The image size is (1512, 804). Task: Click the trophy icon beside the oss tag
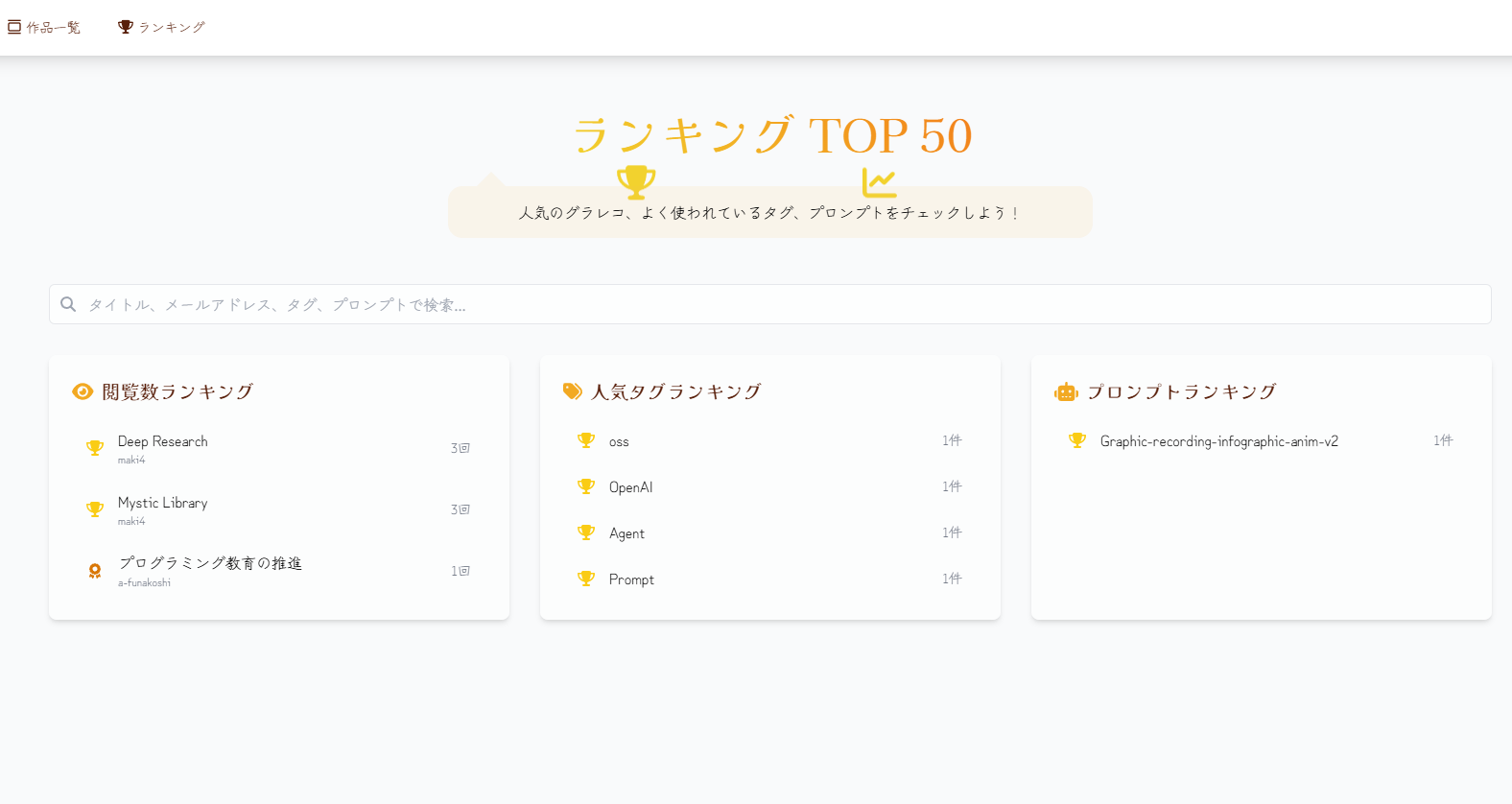pyautogui.click(x=586, y=440)
